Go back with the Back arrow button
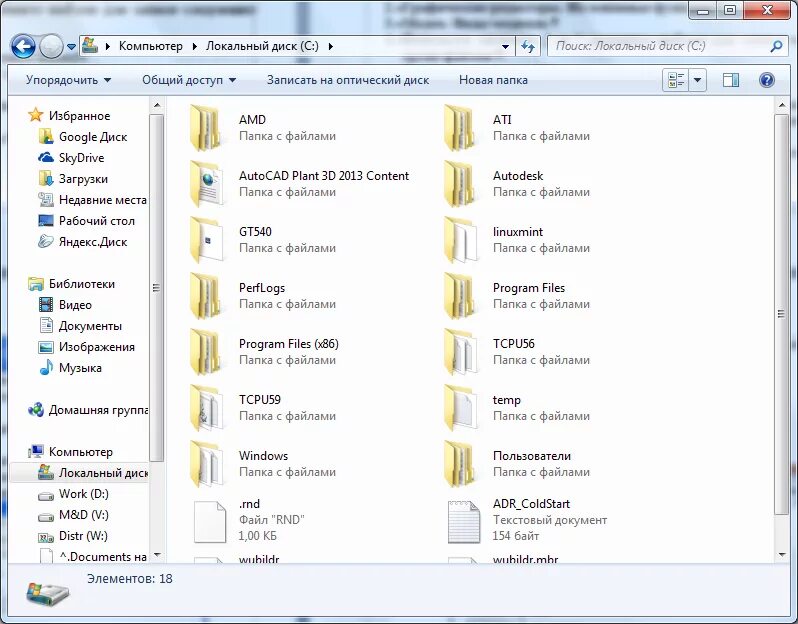The image size is (798, 624). click(23, 46)
